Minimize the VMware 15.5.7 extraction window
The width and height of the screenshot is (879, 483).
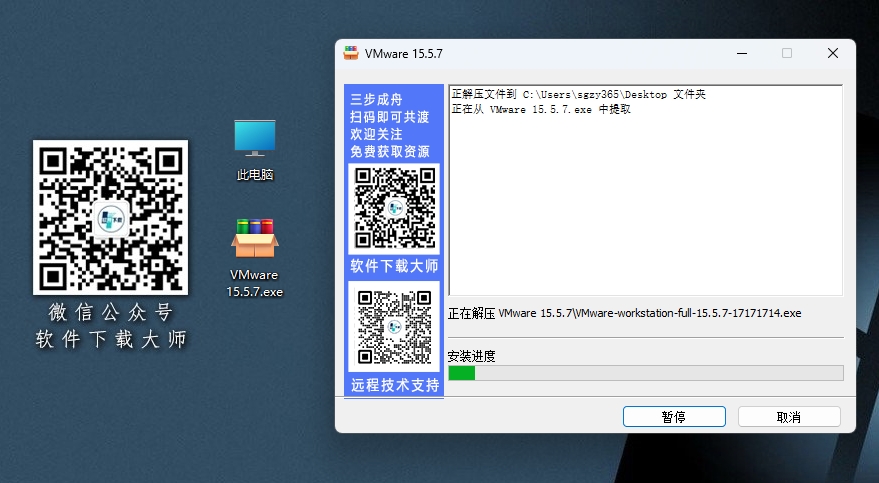coord(742,53)
